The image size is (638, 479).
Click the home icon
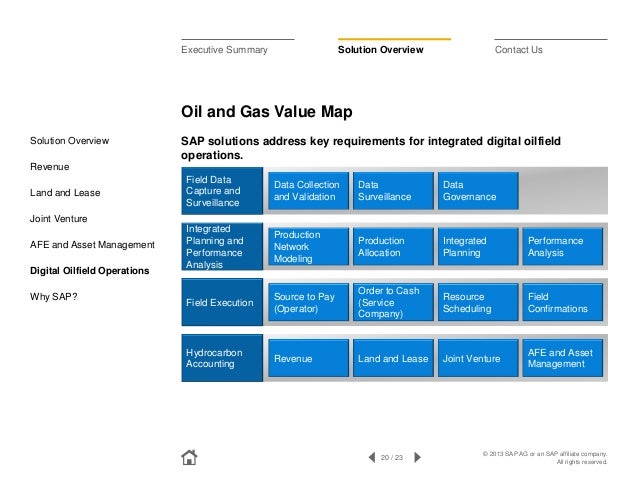189,457
